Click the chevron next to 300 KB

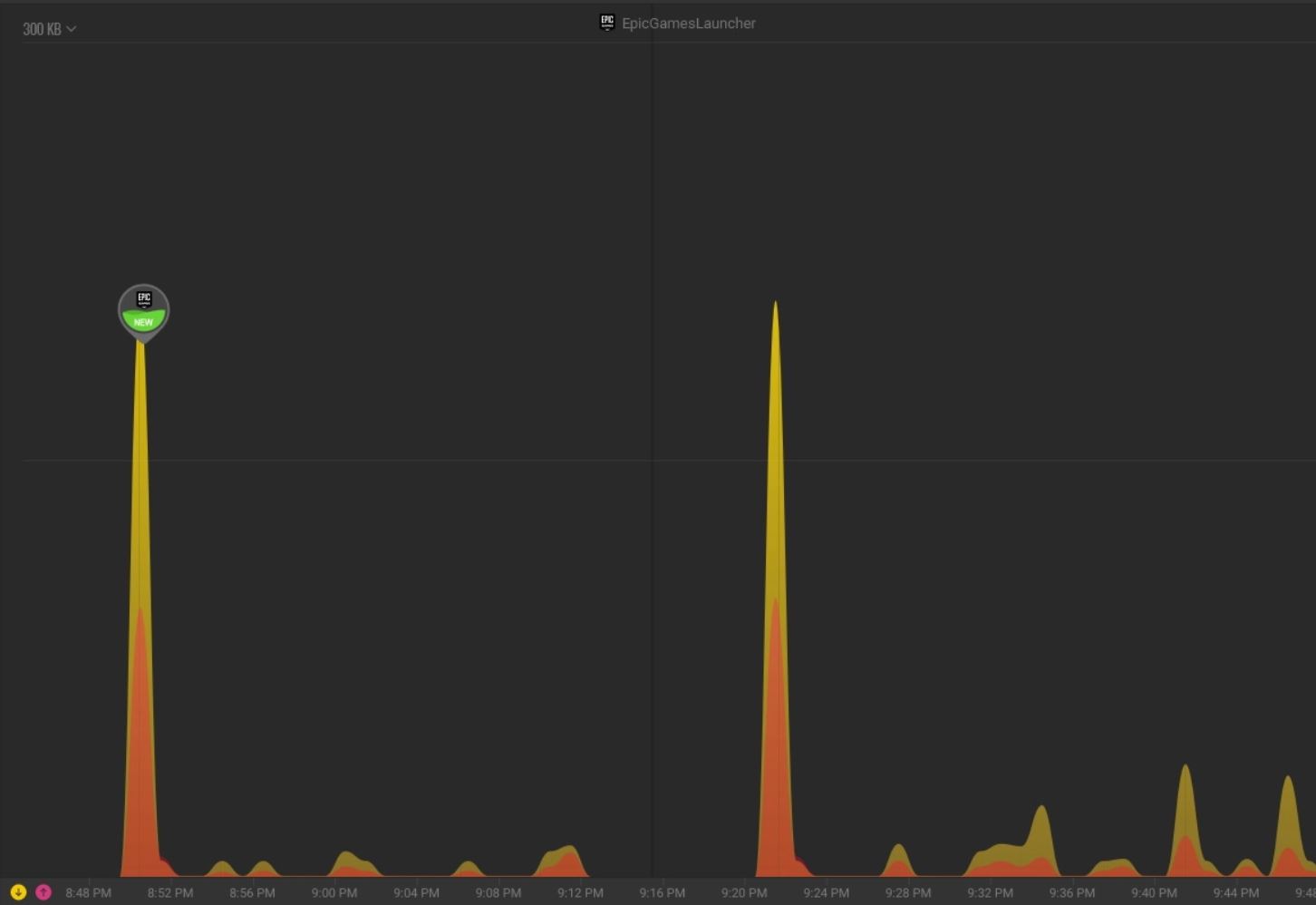click(72, 29)
